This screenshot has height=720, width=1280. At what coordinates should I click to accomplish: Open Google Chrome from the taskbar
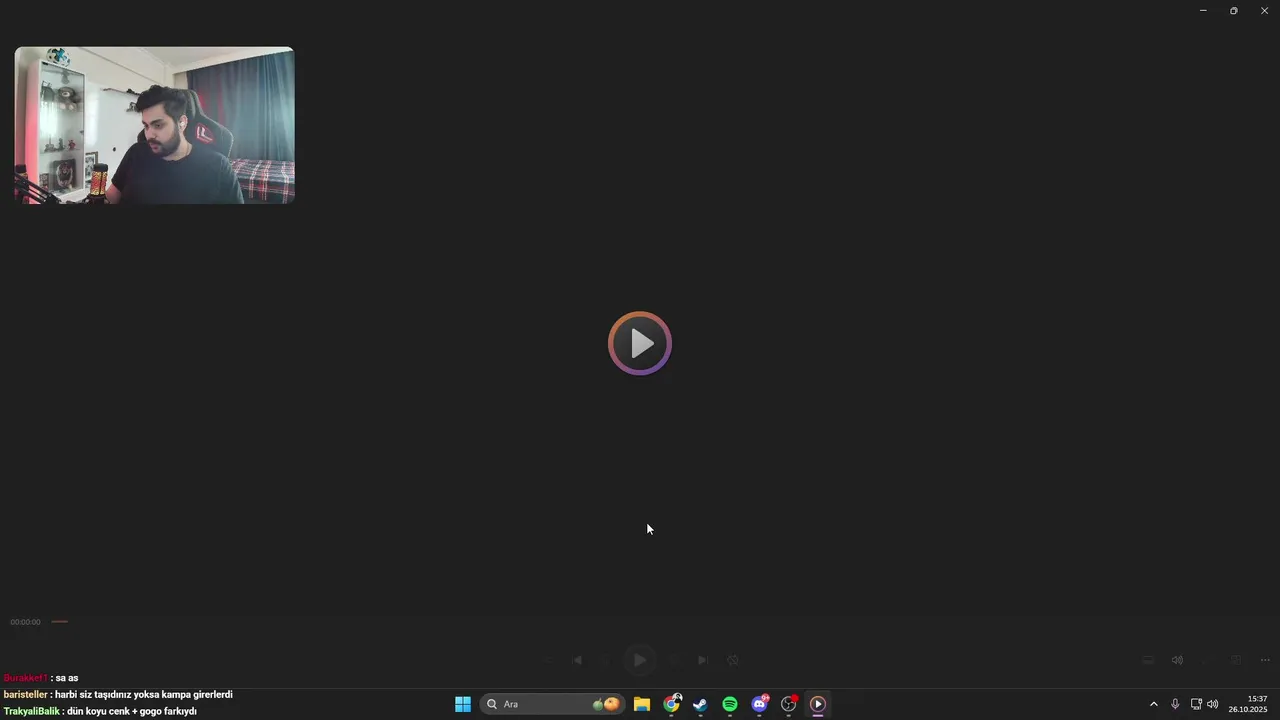(671, 704)
